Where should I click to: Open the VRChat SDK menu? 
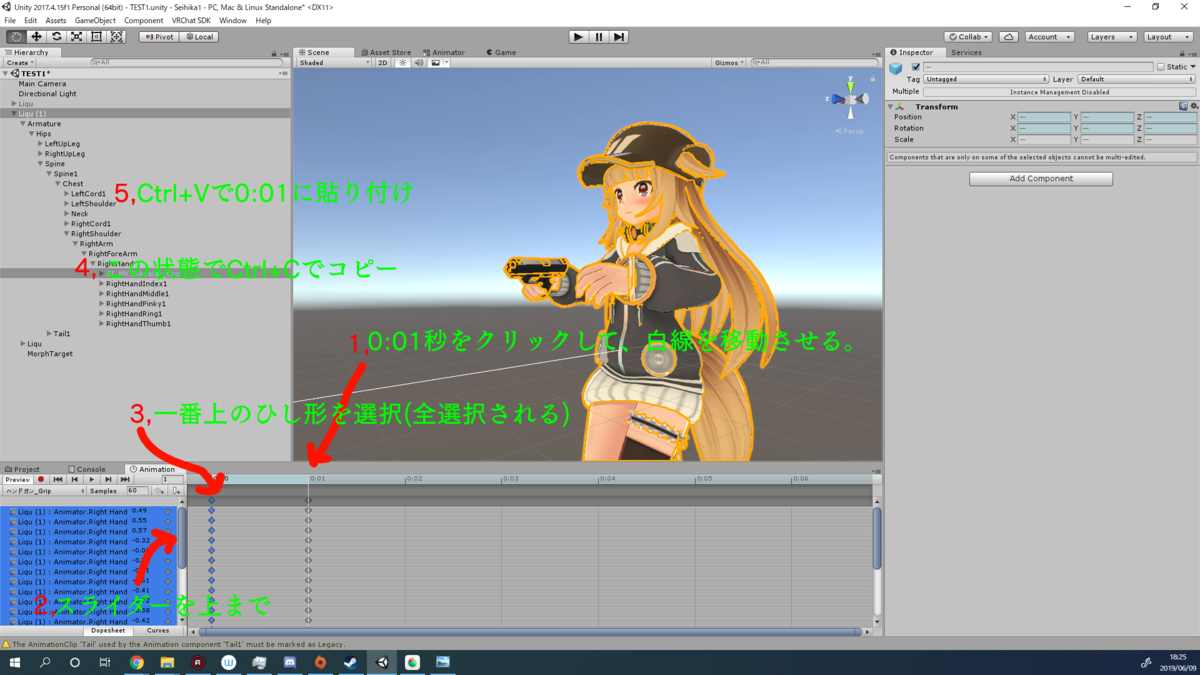coord(192,20)
